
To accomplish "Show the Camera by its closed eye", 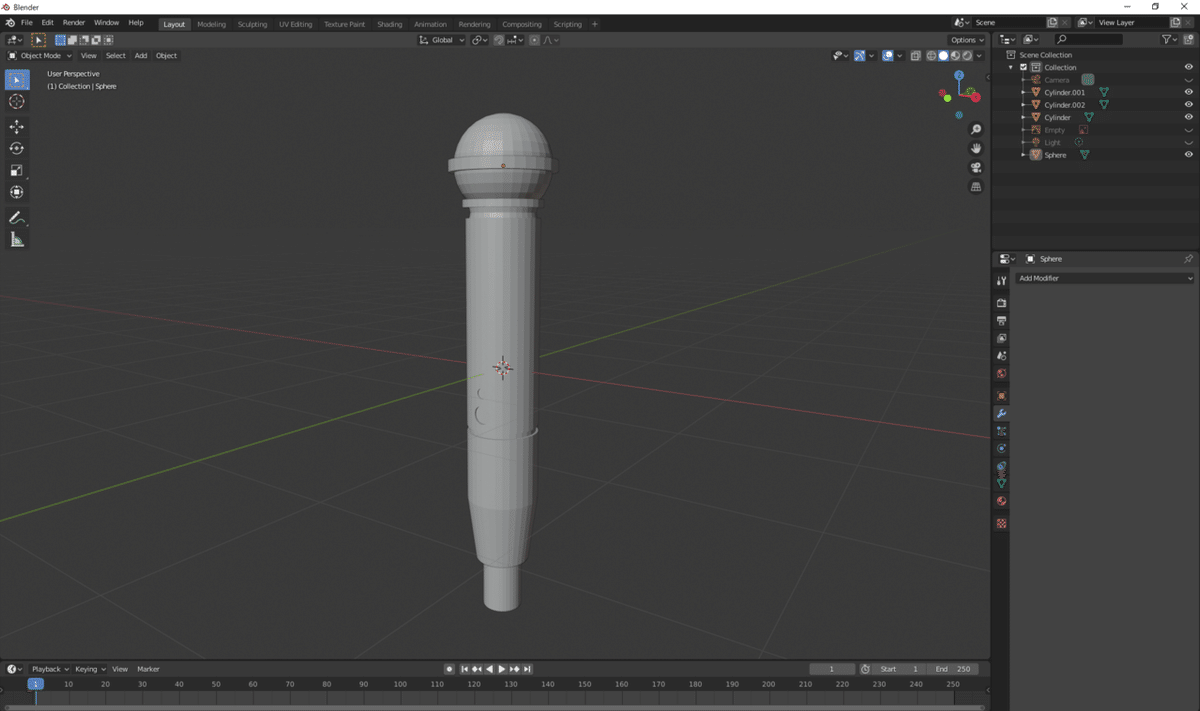I will (1189, 80).
